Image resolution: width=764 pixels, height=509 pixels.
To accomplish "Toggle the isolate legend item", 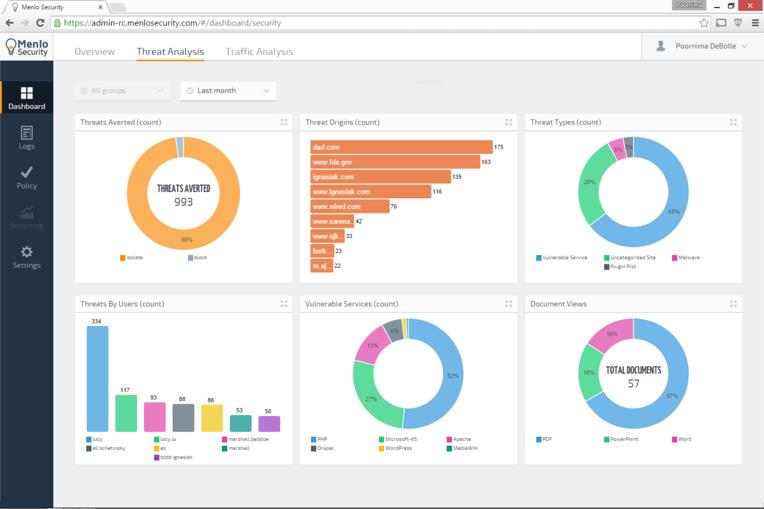I will [x=132, y=258].
